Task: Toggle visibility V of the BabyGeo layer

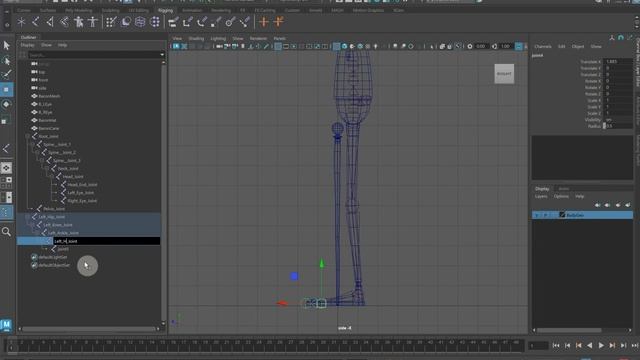Action: tap(537, 215)
